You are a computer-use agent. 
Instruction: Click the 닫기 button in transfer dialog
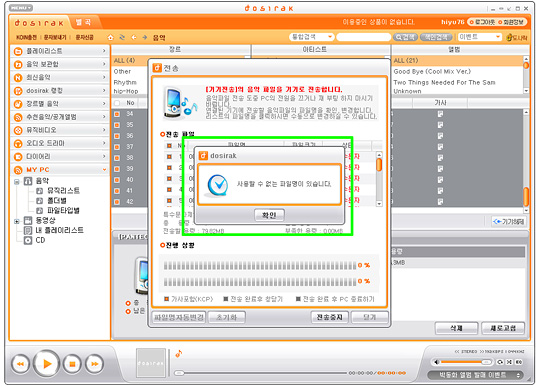(x=370, y=317)
